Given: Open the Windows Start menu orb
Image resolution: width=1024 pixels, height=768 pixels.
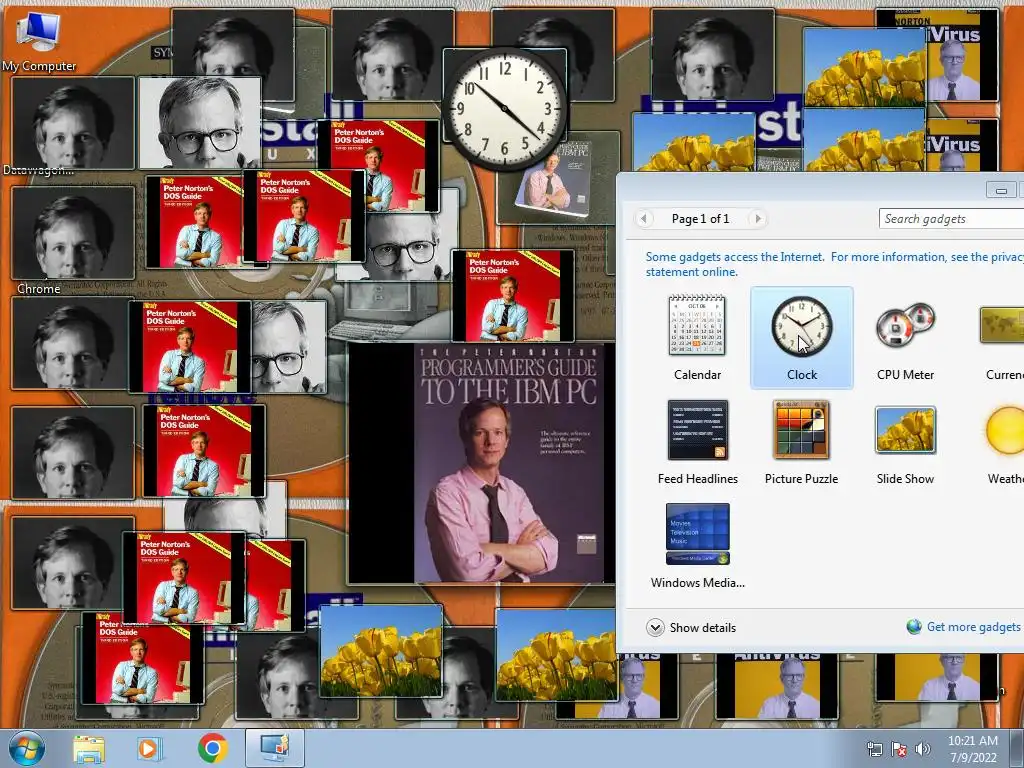Looking at the screenshot, I should pos(26,748).
